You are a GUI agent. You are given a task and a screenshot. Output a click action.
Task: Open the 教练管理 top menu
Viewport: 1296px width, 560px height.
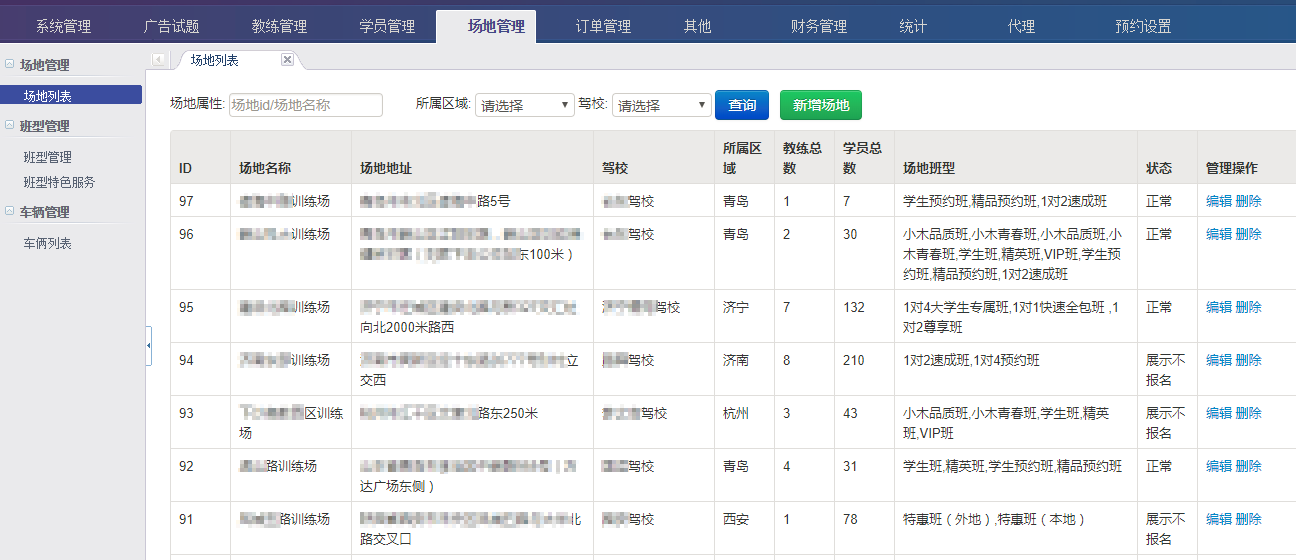[x=279, y=27]
